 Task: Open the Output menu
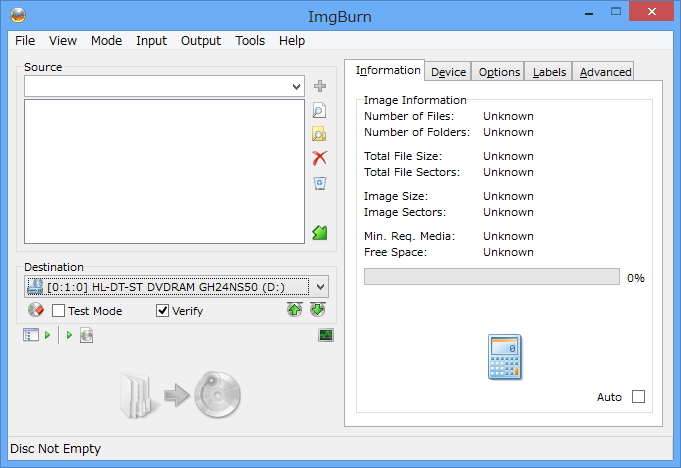tap(201, 41)
